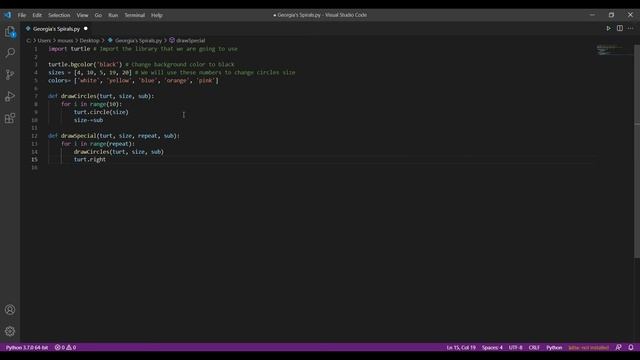The image size is (640, 360).
Task: Click 'turt.circle(size)' line
Action: coord(101,112)
